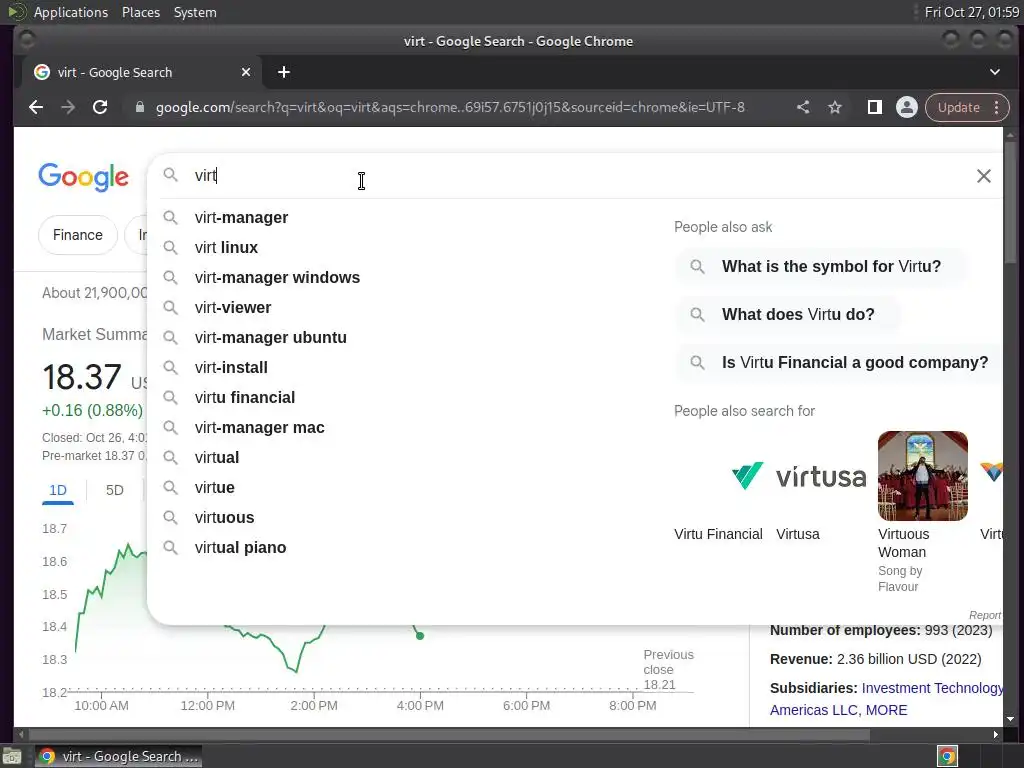Click the show desktop icon in taskbar
The height and width of the screenshot is (768, 1024).
[12, 756]
